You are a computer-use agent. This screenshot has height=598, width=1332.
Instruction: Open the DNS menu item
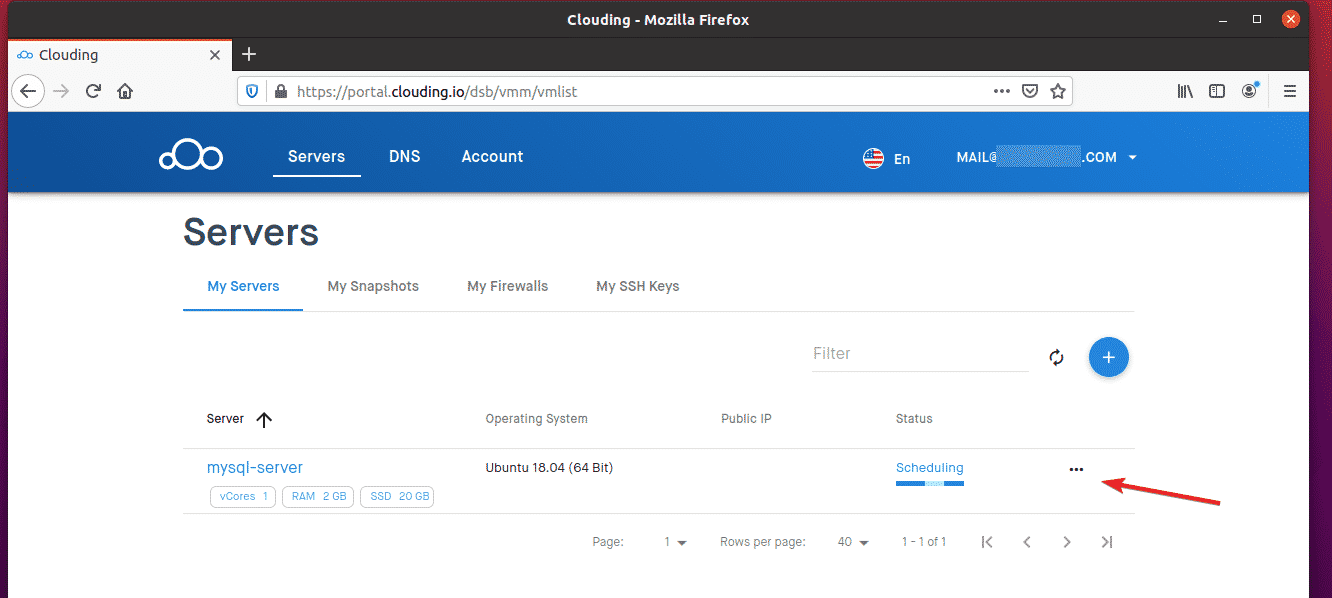404,157
